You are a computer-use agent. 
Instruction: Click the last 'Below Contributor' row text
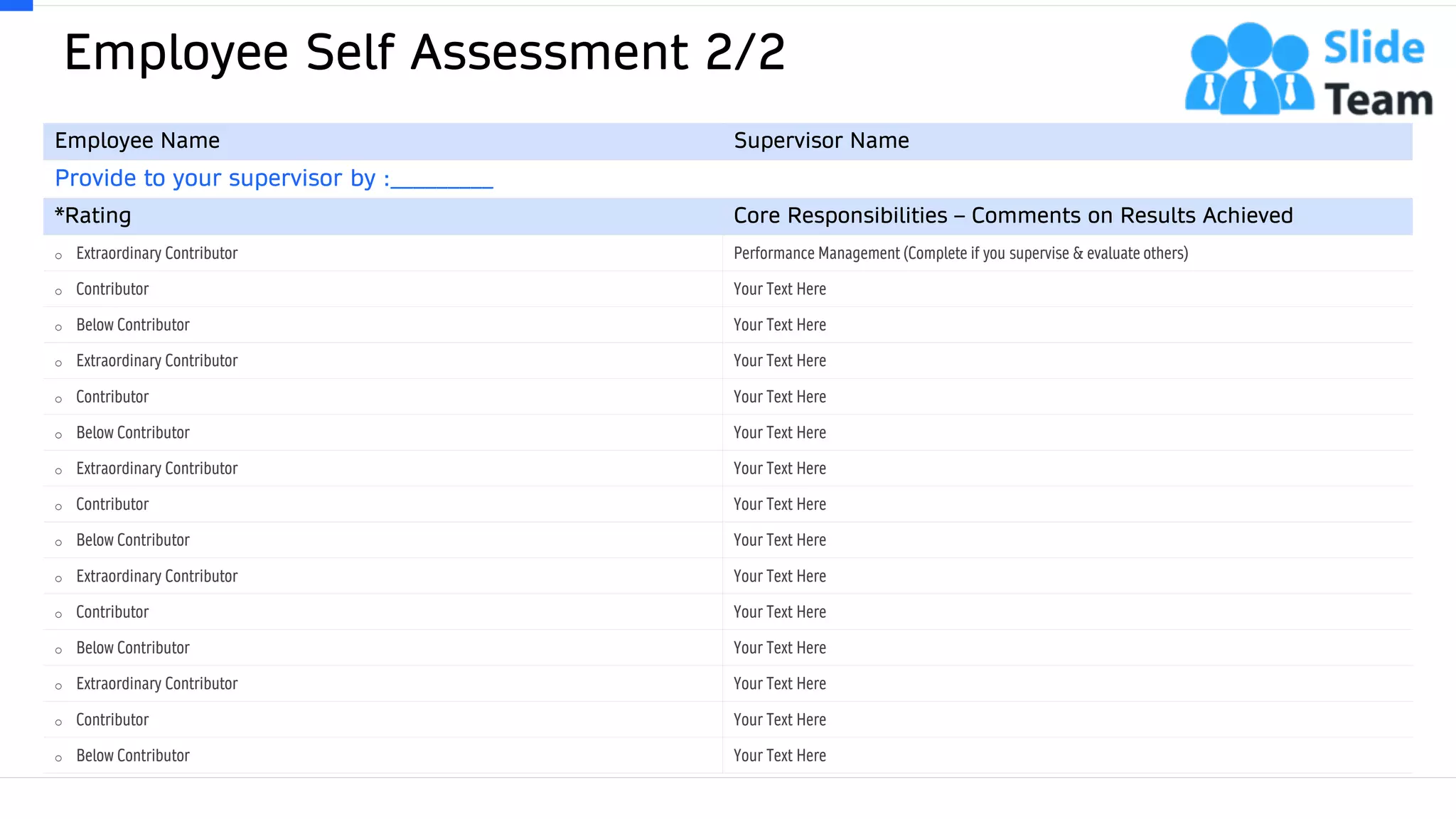tap(133, 756)
